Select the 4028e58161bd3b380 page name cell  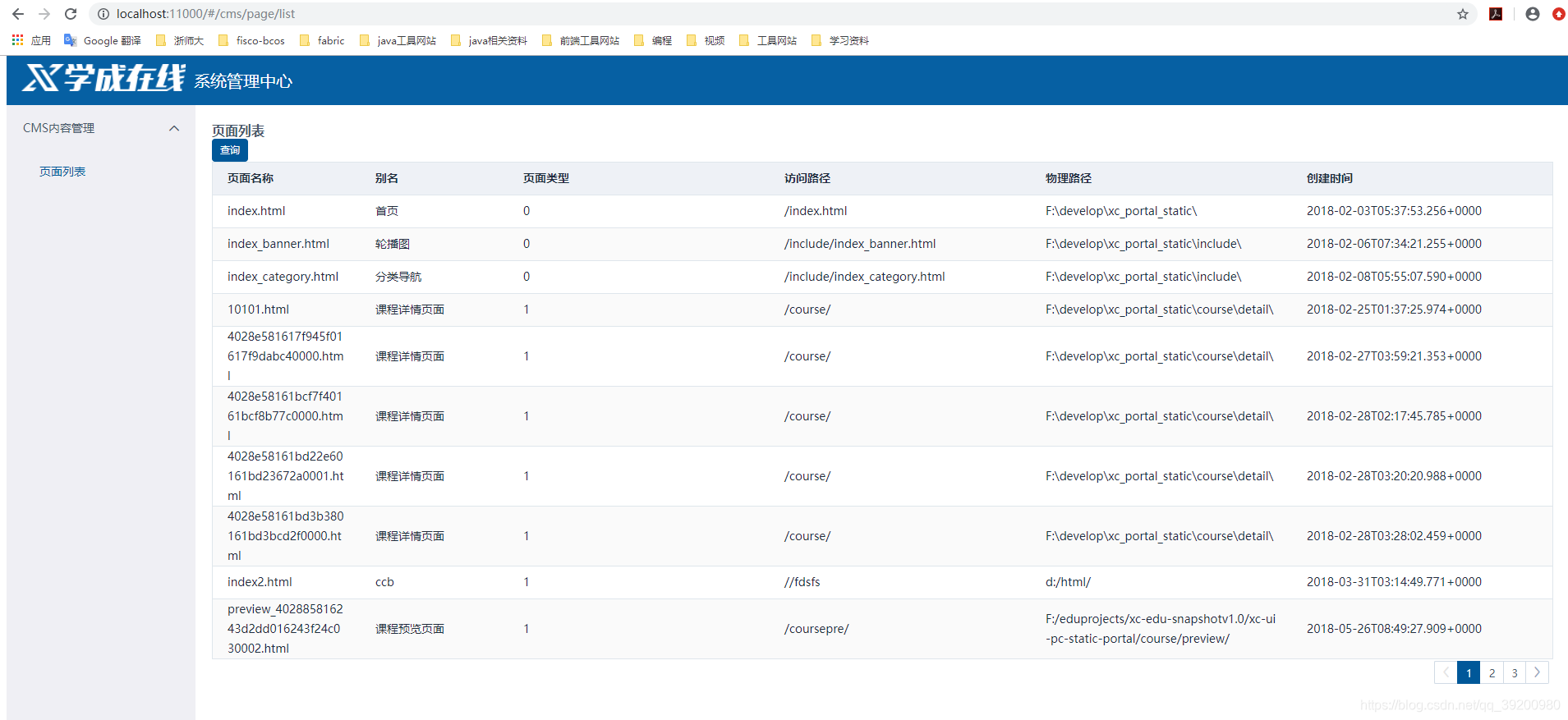pyautogui.click(x=285, y=536)
